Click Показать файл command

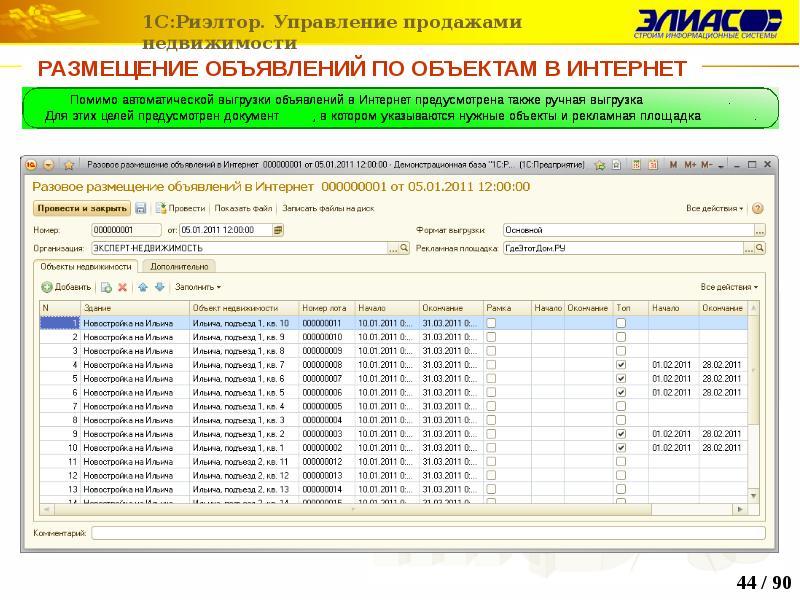243,208
